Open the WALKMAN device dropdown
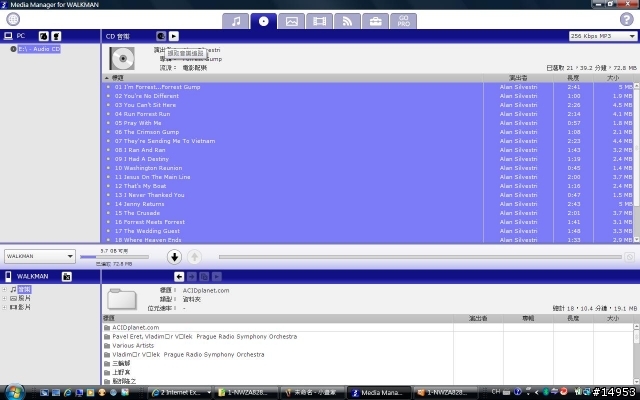Viewport: 640px width, 400px height. click(40, 256)
